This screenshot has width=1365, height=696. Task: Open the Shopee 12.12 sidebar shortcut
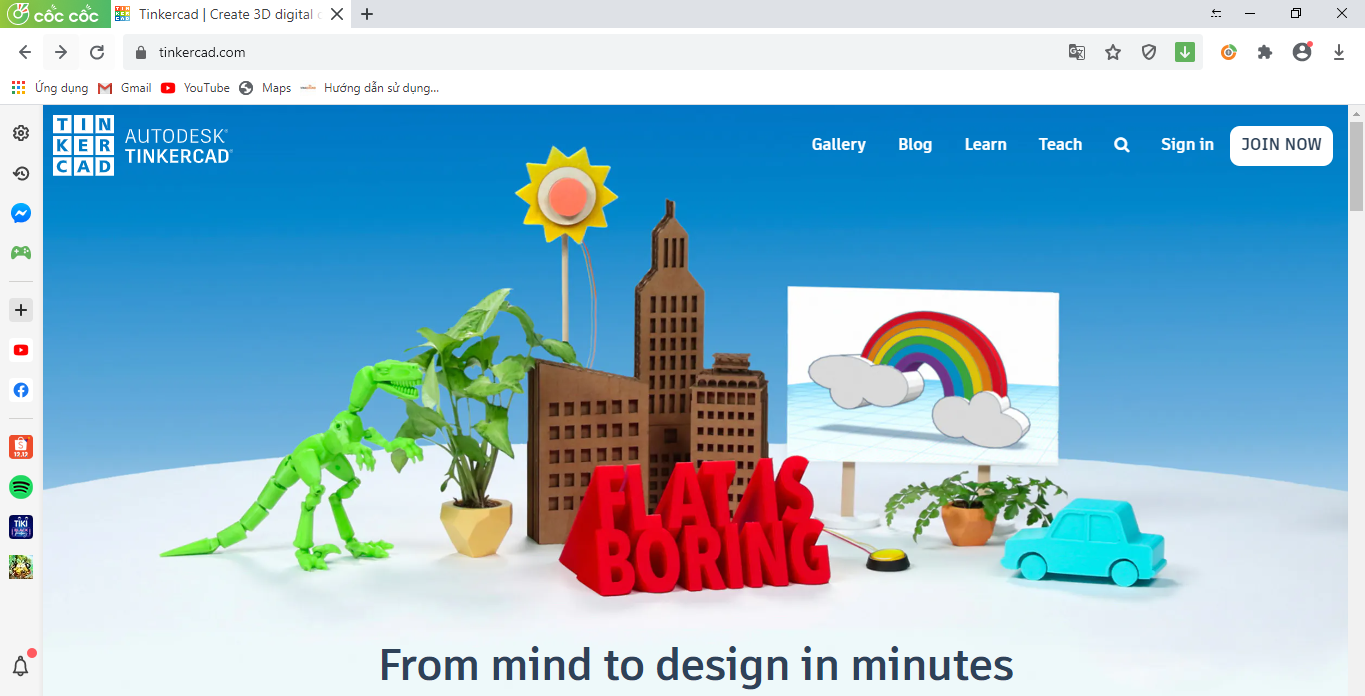click(x=20, y=447)
